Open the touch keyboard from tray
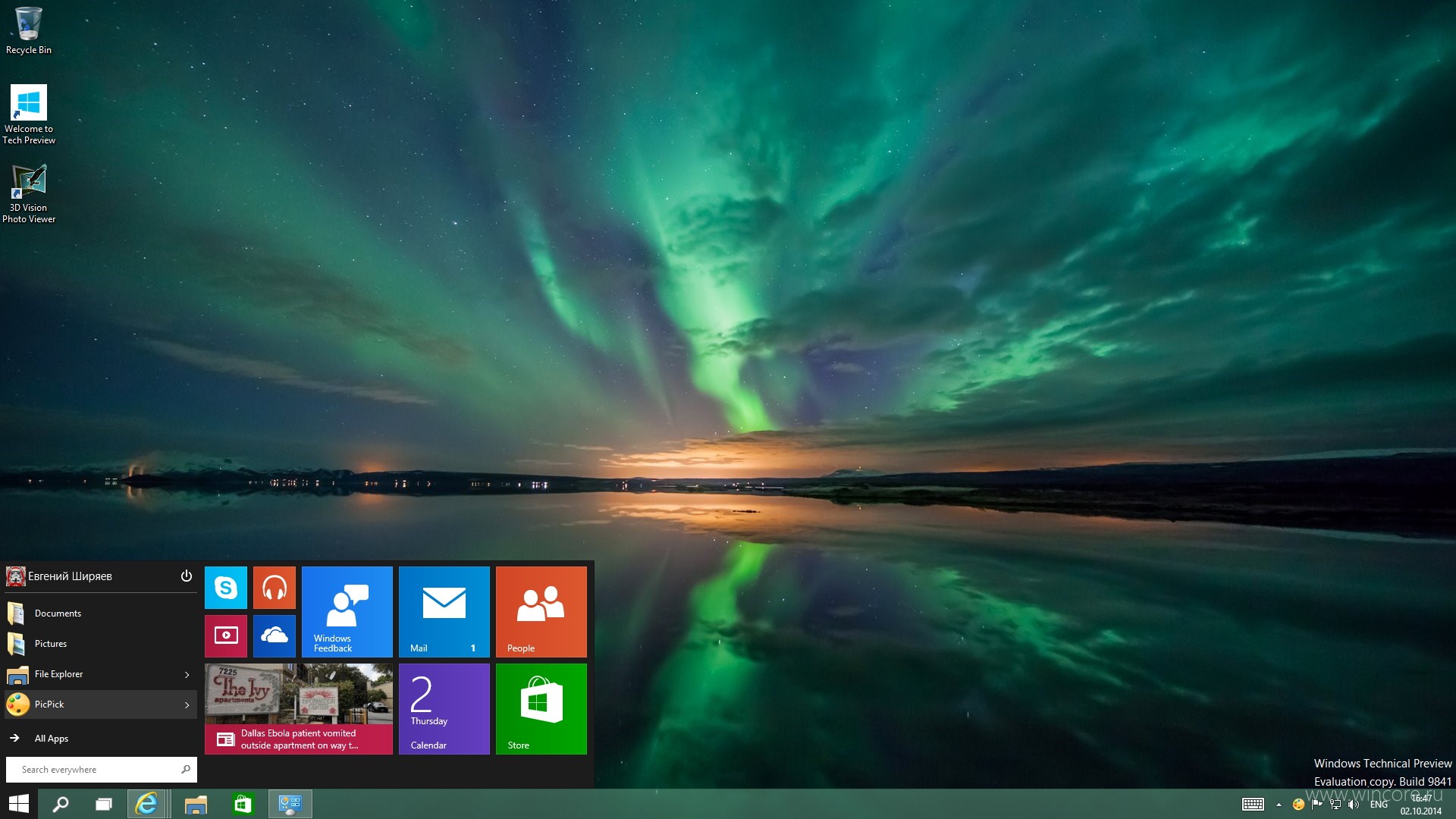This screenshot has height=819, width=1456. coord(1253,804)
